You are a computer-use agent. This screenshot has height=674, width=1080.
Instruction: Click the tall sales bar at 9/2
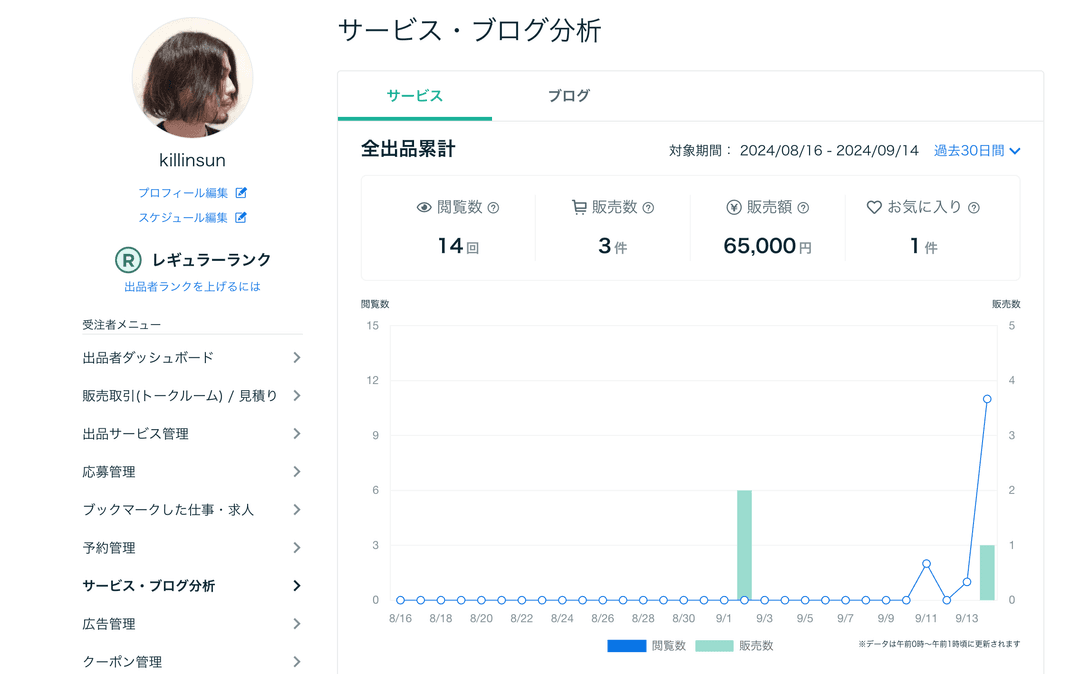click(744, 545)
